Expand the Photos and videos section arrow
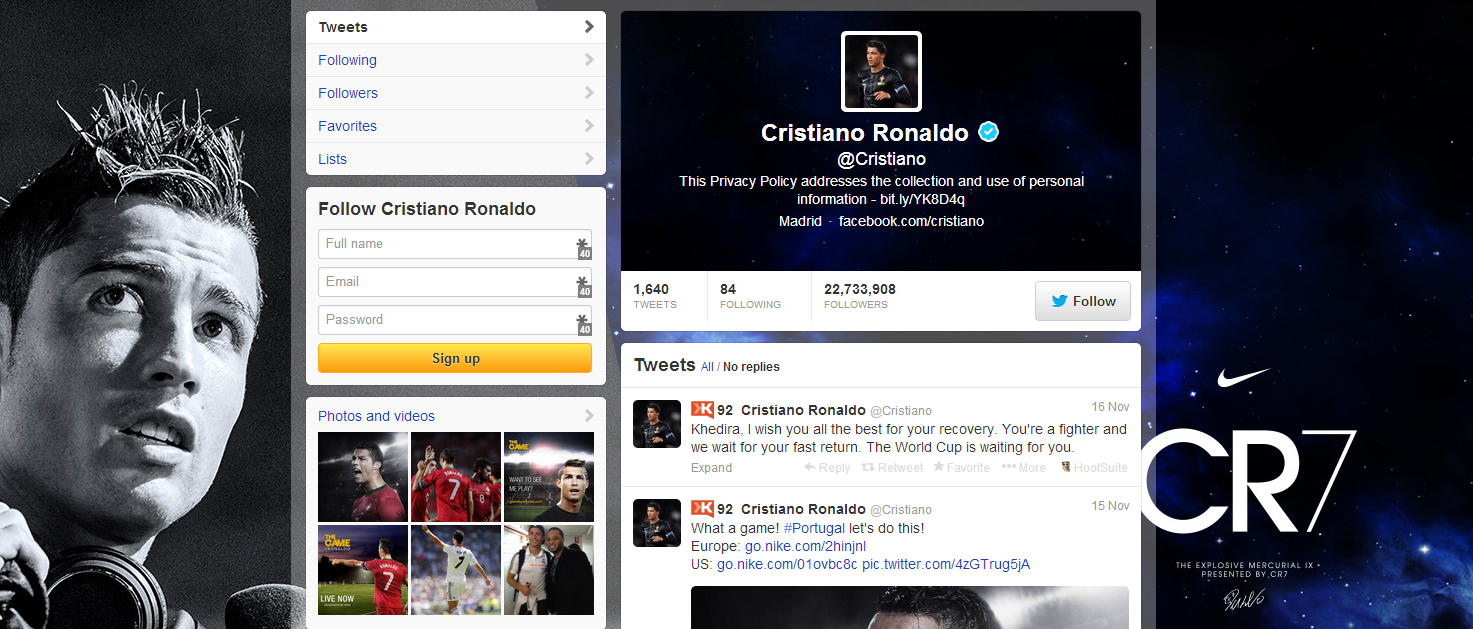 [x=589, y=416]
